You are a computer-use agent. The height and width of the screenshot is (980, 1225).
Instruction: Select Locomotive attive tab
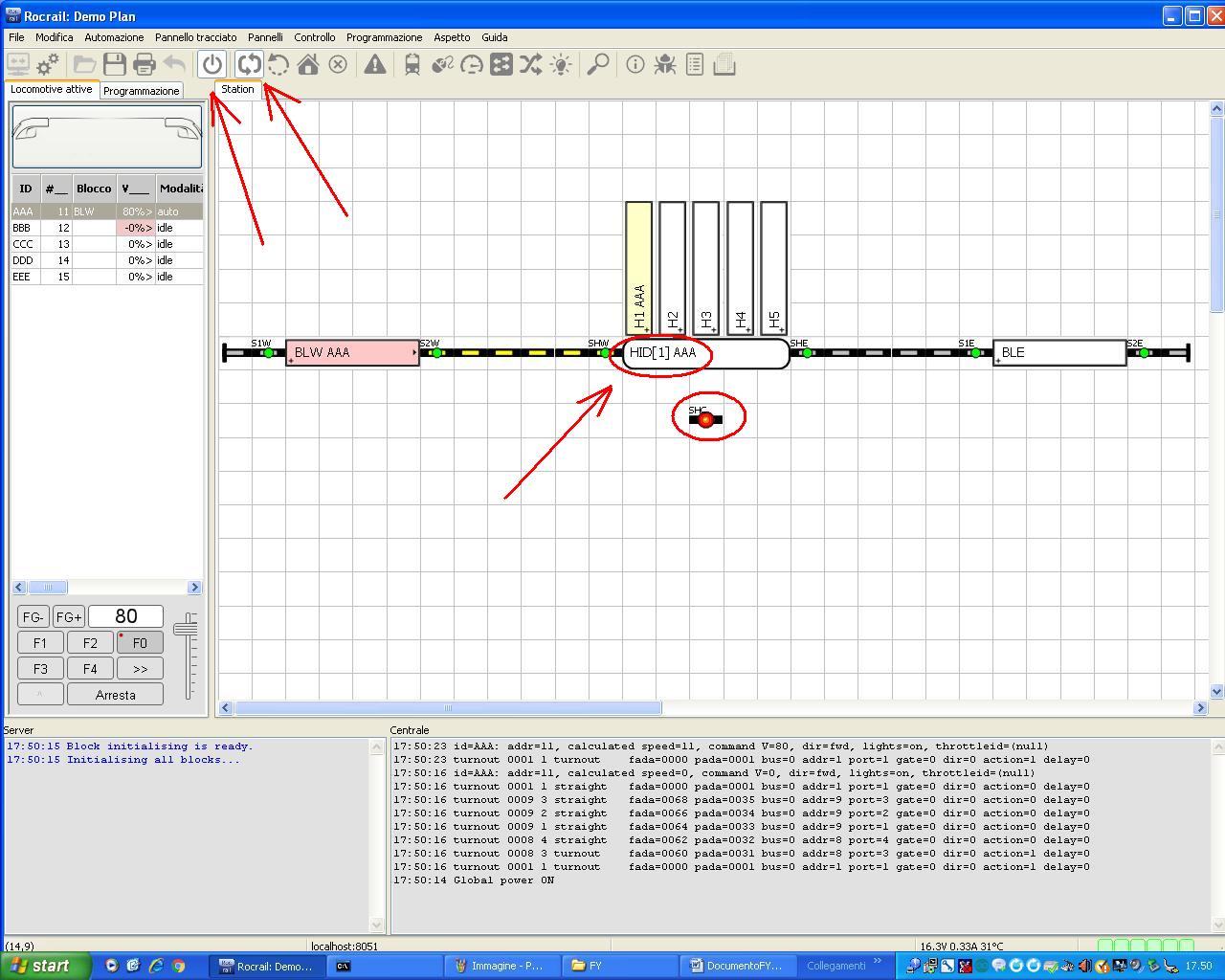click(52, 89)
